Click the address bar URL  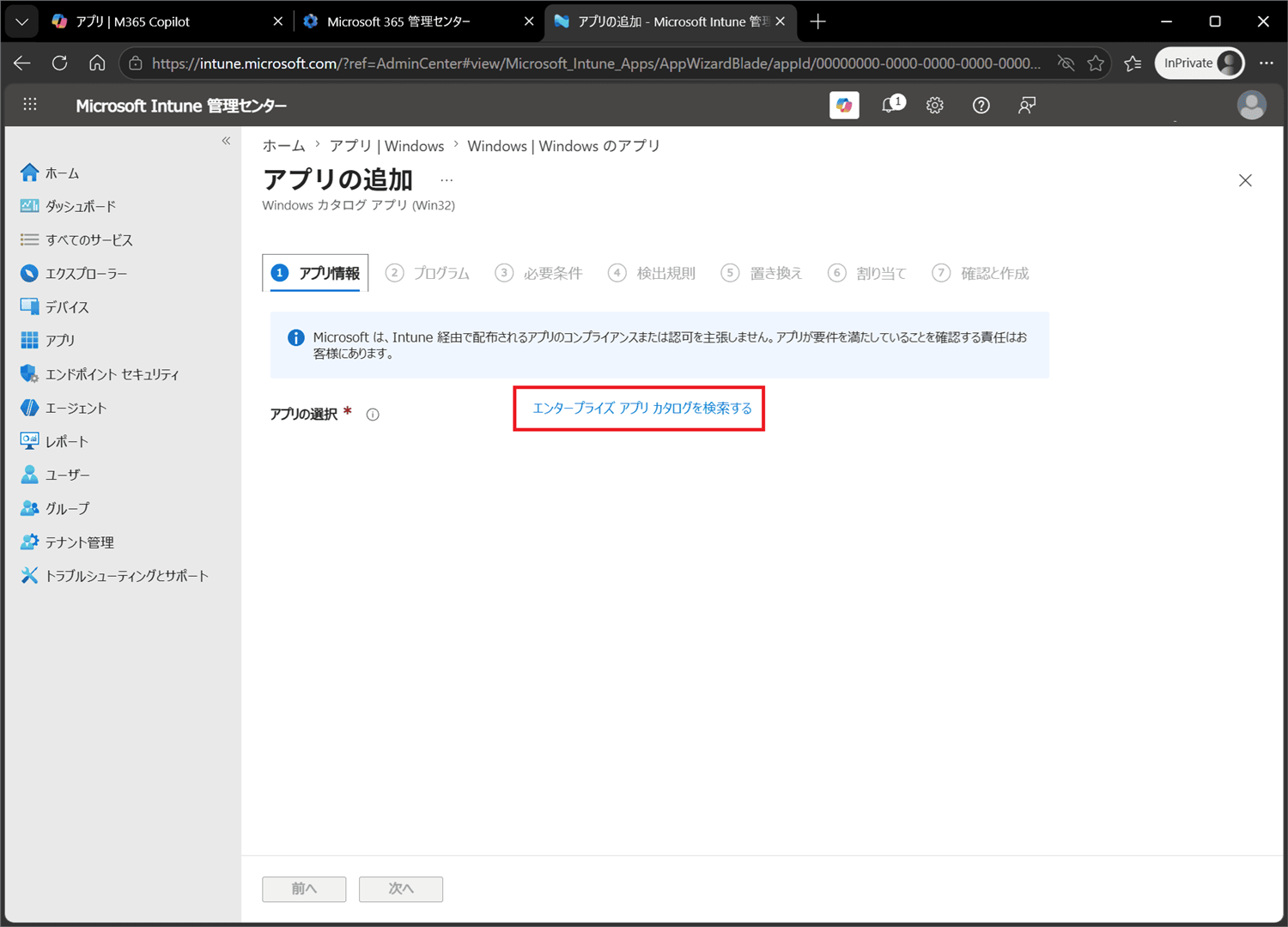596,64
